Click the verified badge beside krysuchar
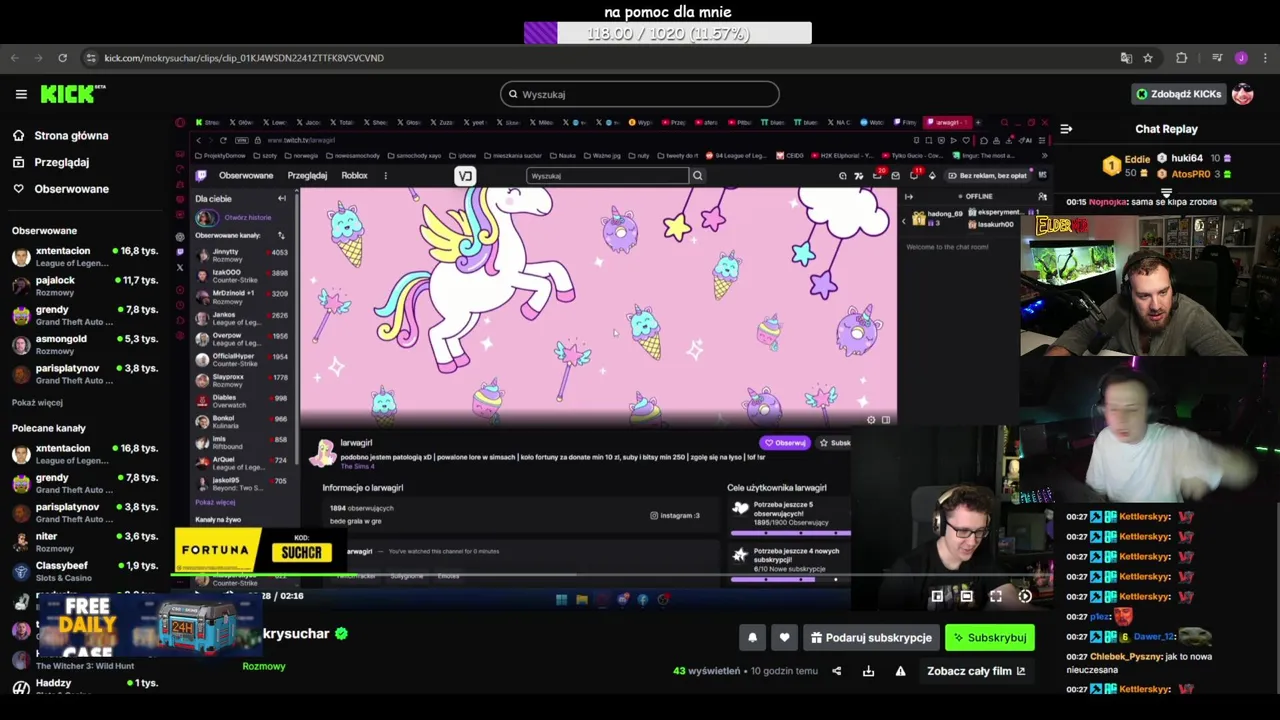This screenshot has height=720, width=1280. click(x=341, y=634)
